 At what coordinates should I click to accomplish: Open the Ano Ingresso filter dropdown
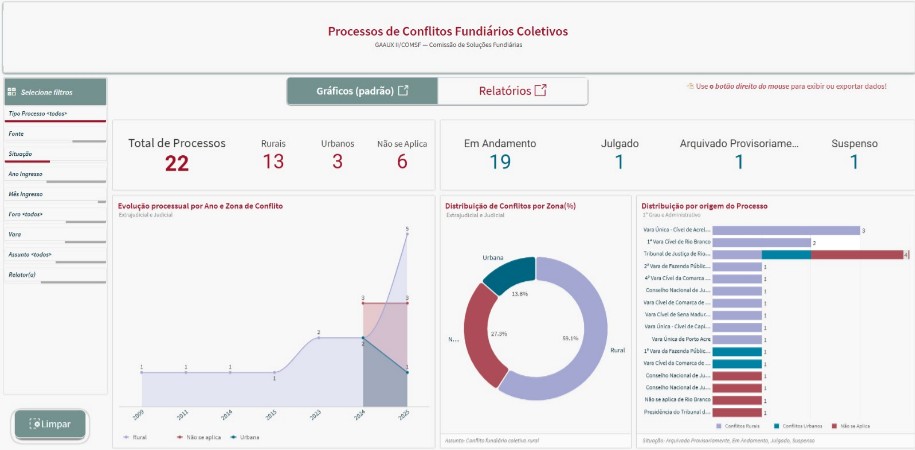(x=55, y=174)
